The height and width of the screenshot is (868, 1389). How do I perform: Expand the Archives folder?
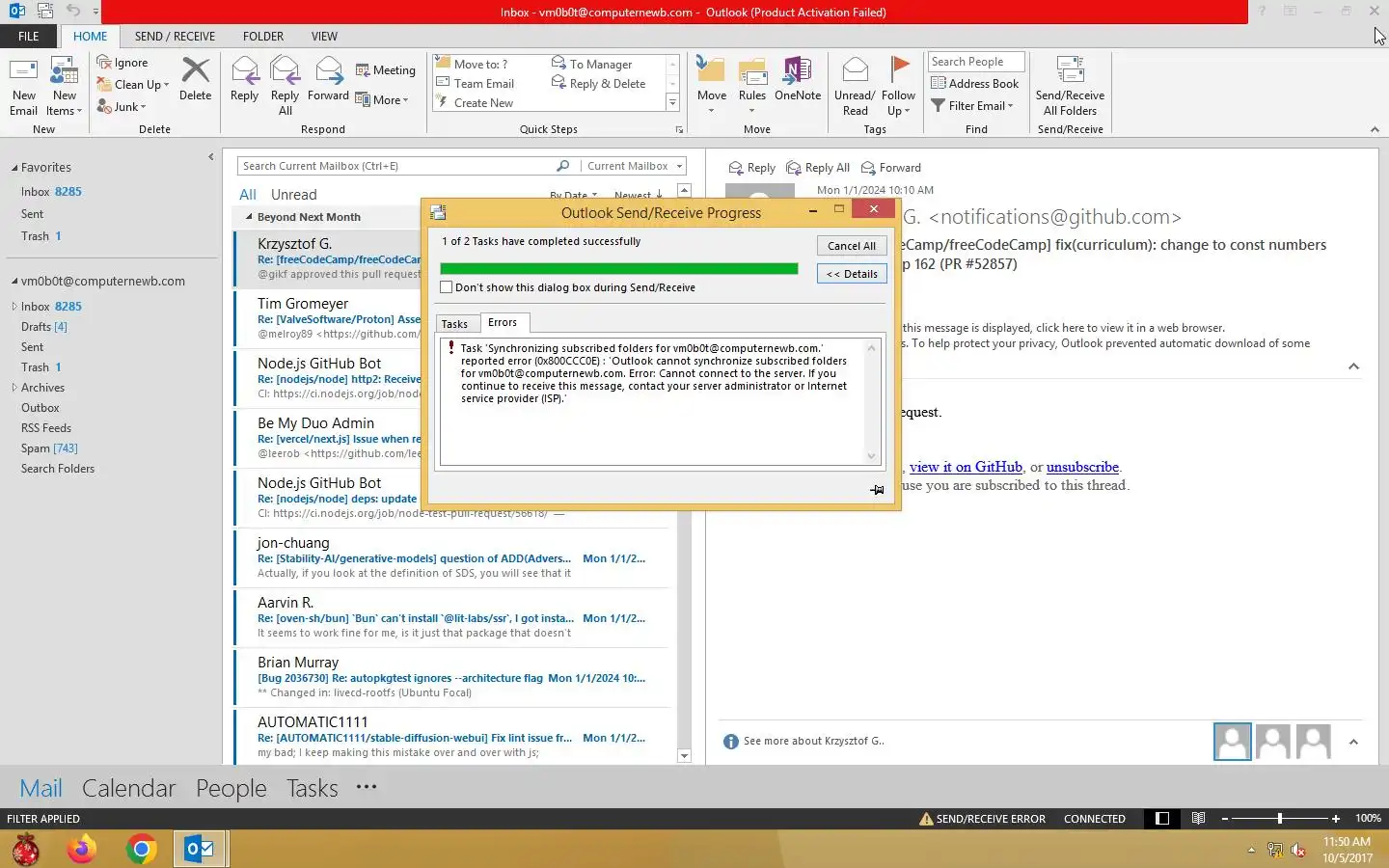pos(14,388)
